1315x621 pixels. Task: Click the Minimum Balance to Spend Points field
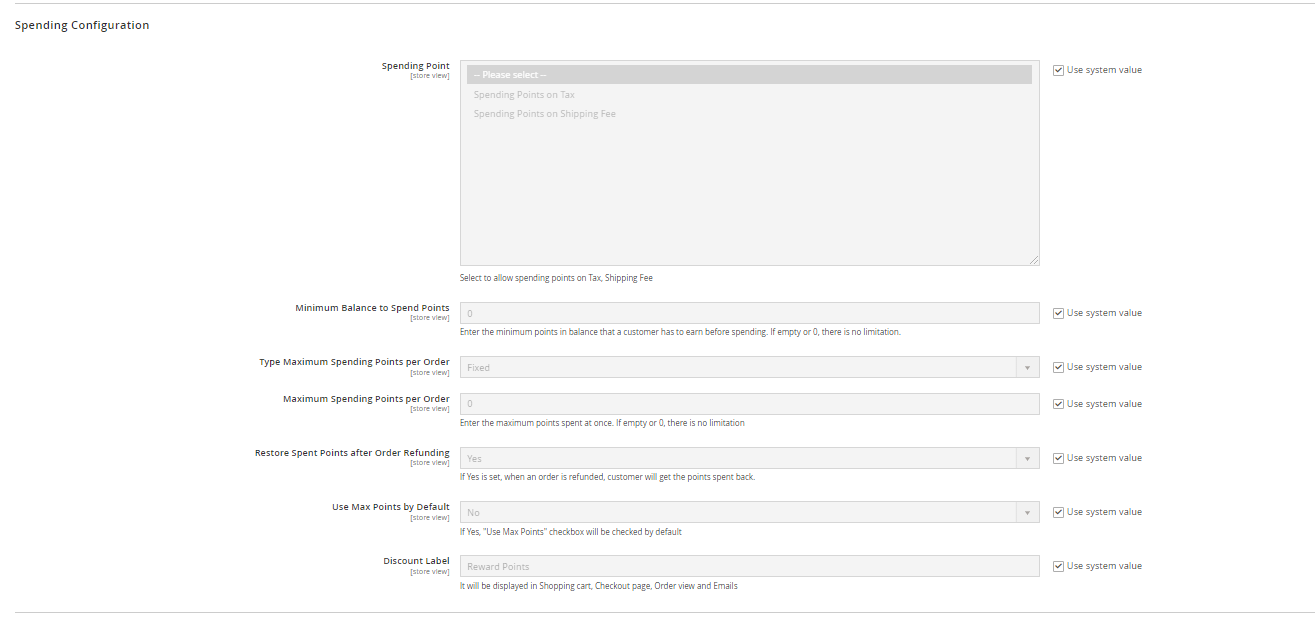tap(749, 313)
